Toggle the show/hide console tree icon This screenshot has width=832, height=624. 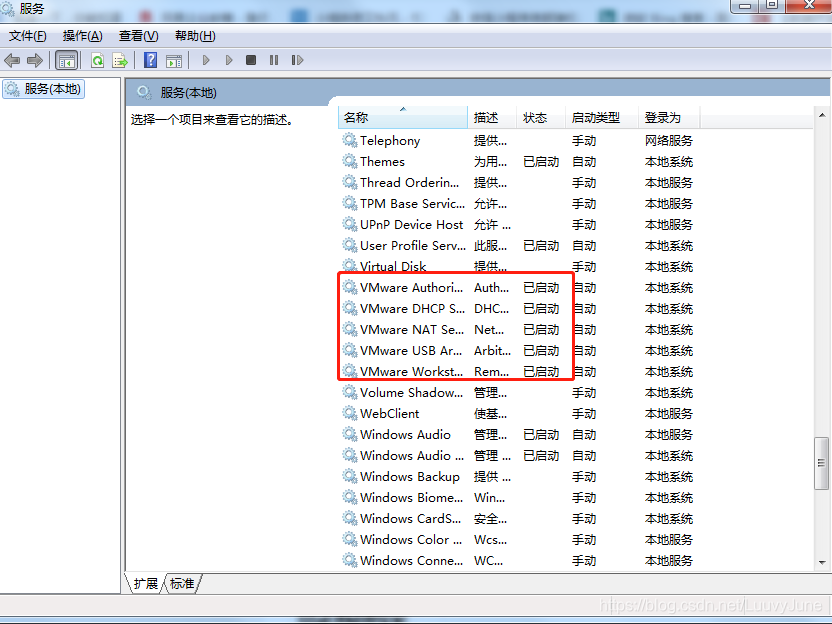tap(67, 60)
